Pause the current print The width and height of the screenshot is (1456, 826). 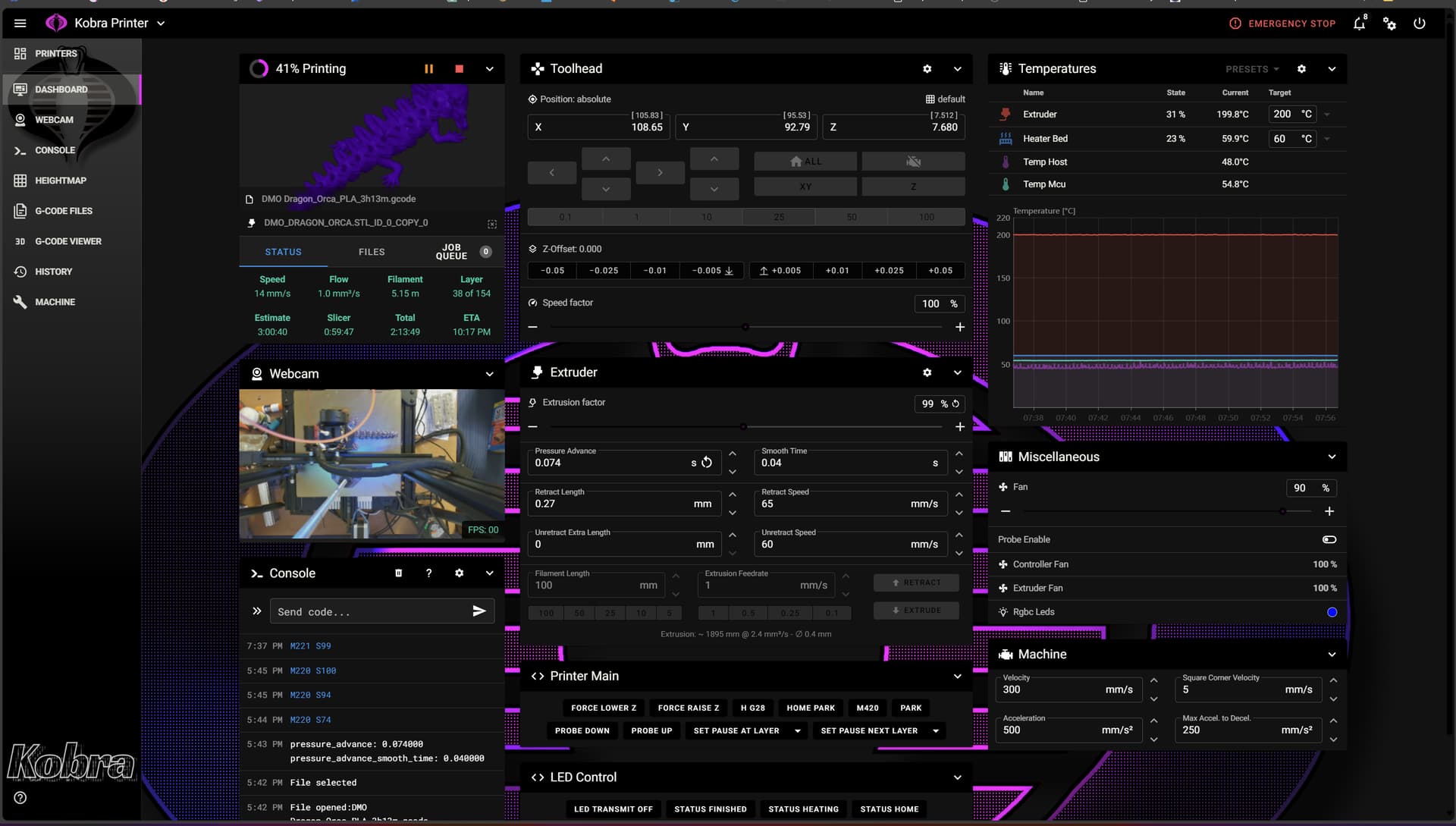point(428,69)
